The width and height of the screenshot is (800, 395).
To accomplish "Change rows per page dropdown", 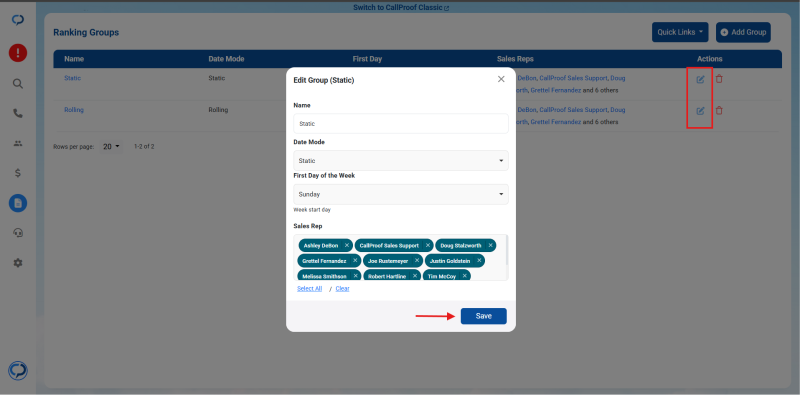I will click(x=111, y=146).
